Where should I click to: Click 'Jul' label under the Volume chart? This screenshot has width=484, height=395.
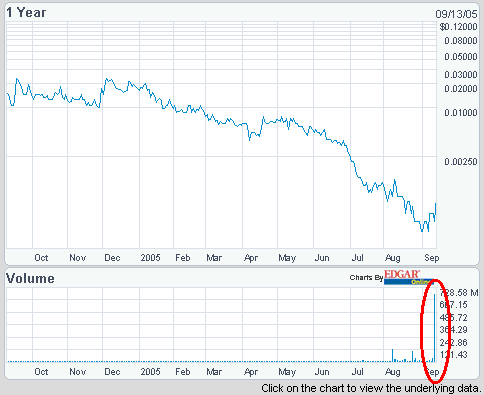358,372
